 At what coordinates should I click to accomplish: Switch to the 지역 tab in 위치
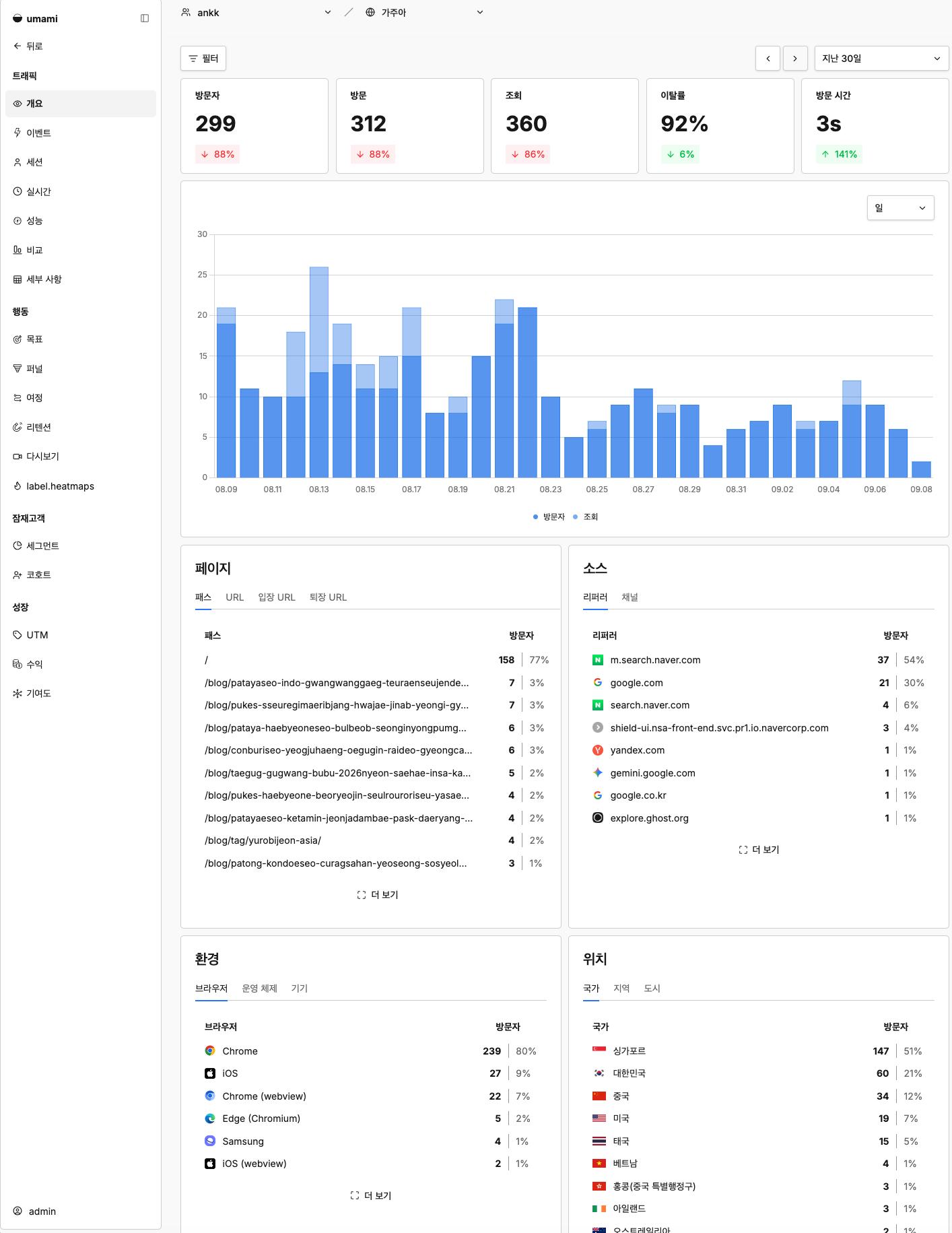(x=621, y=989)
